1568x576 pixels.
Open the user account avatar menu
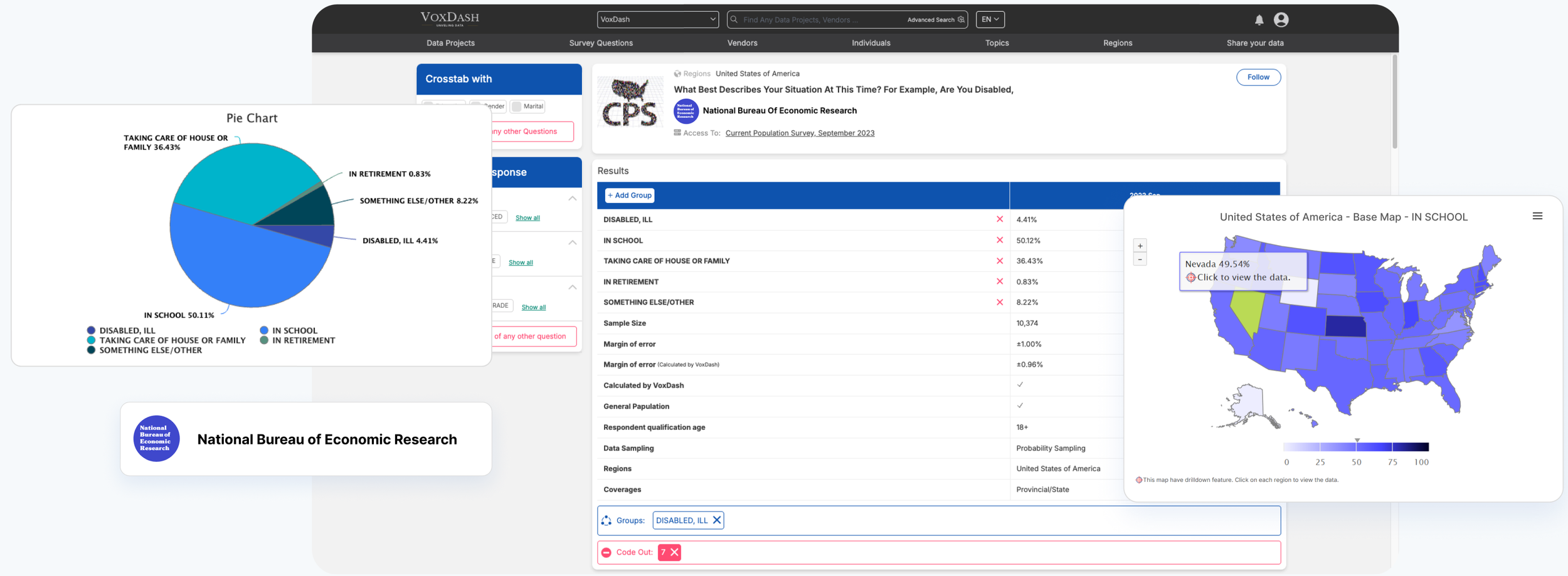[1281, 20]
